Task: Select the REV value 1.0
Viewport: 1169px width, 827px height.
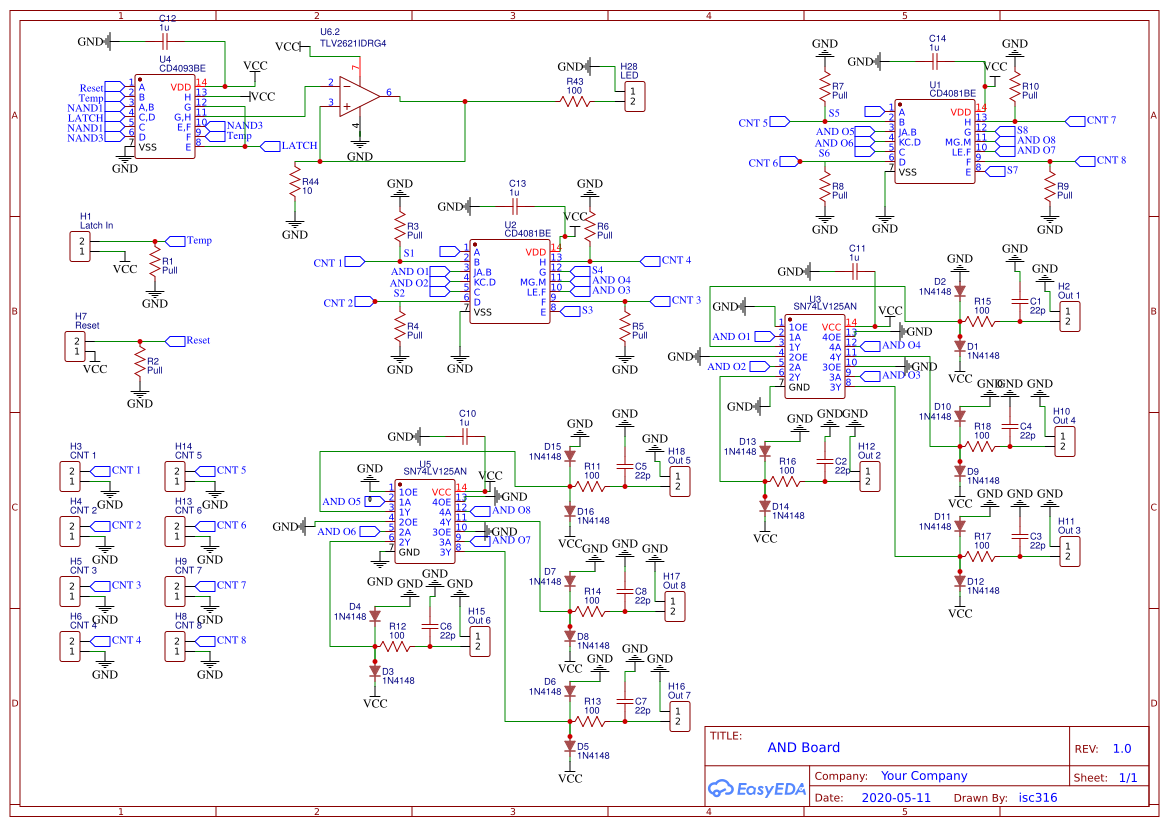Action: (x=1121, y=749)
